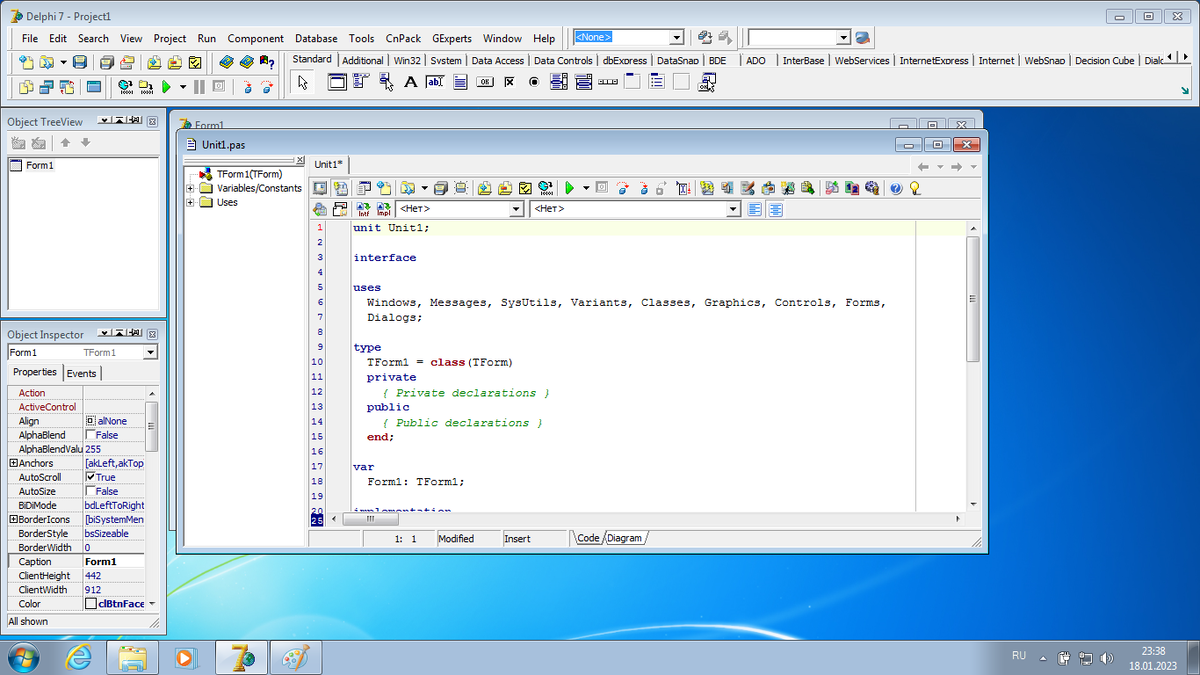Expand the BorderIcons property

pyautogui.click(x=12, y=519)
